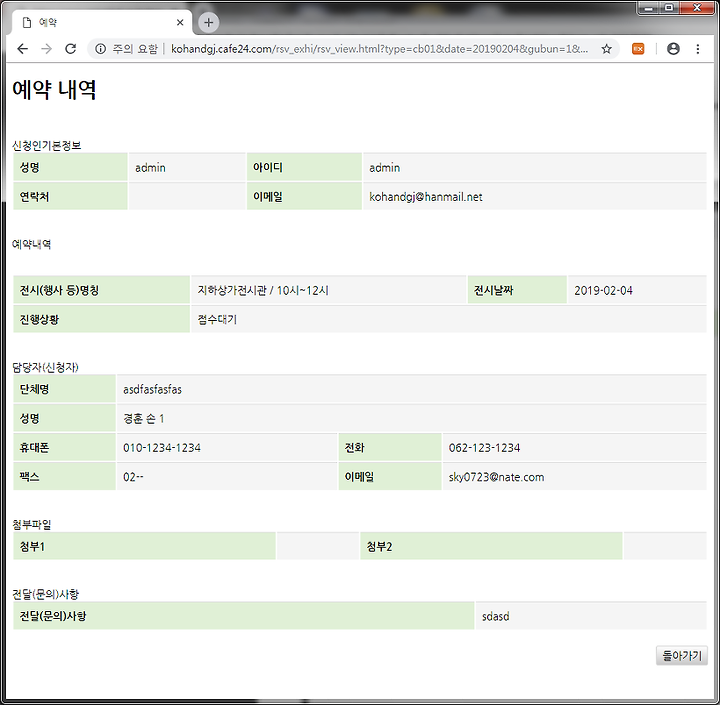Click the address bar URL
Image resolution: width=720 pixels, height=705 pixels.
pyautogui.click(x=379, y=49)
